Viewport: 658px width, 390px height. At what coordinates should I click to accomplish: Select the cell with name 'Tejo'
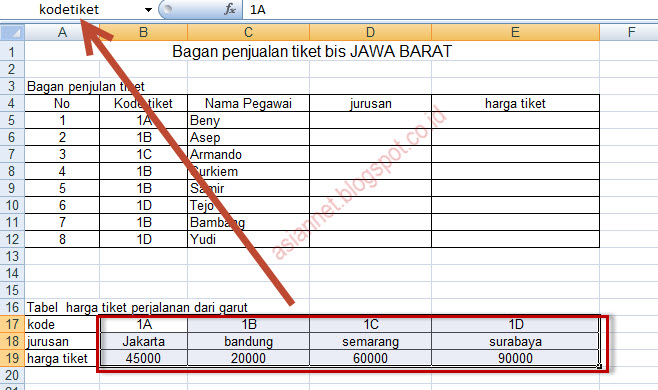coord(248,205)
